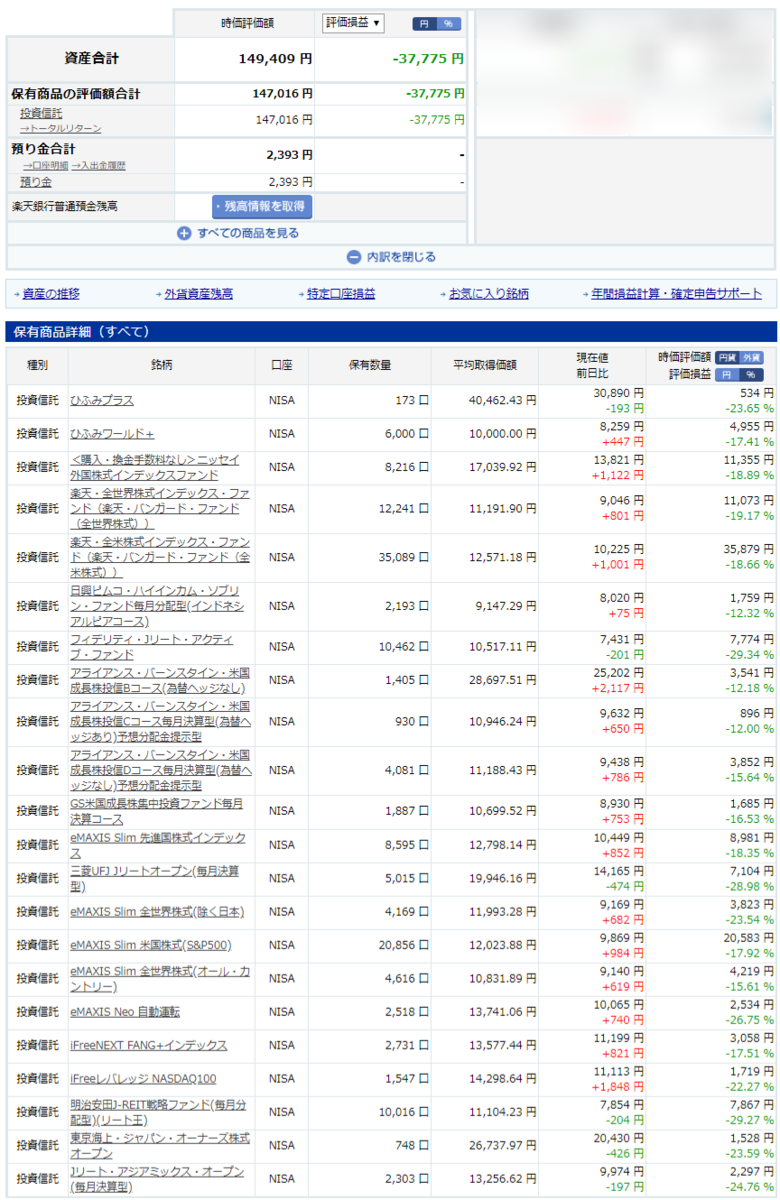Screen dimensions: 780x1200
Task: Set the table 評価損益 to %
Action: 750,374
